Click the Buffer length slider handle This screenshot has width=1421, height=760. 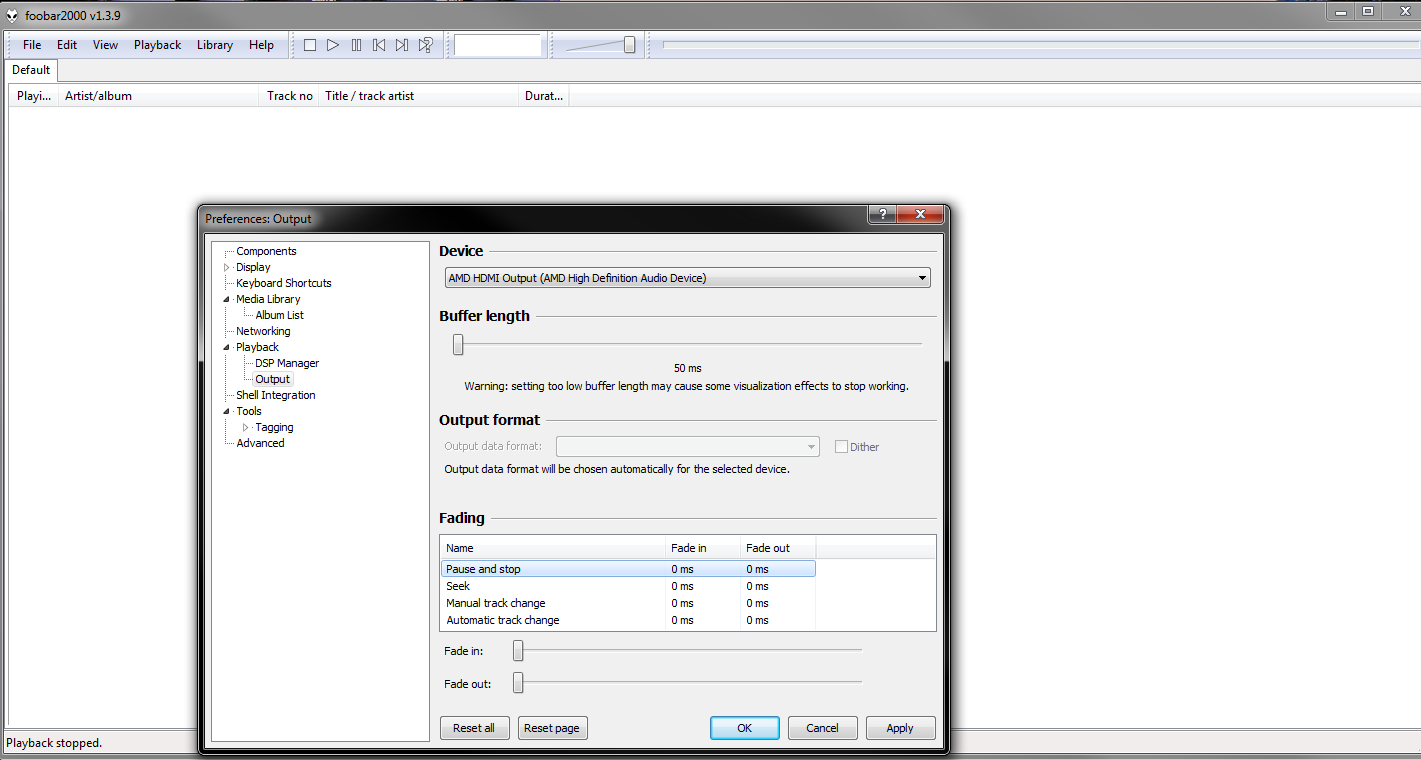coord(458,344)
